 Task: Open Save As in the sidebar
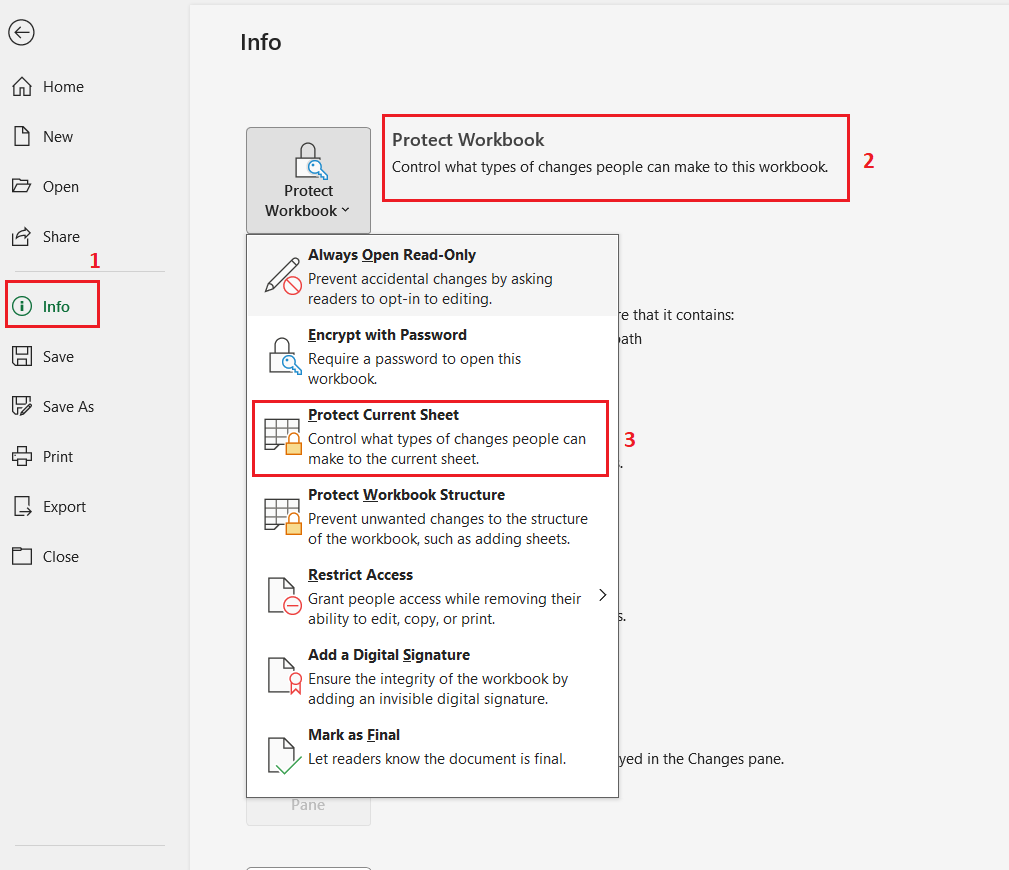point(67,407)
